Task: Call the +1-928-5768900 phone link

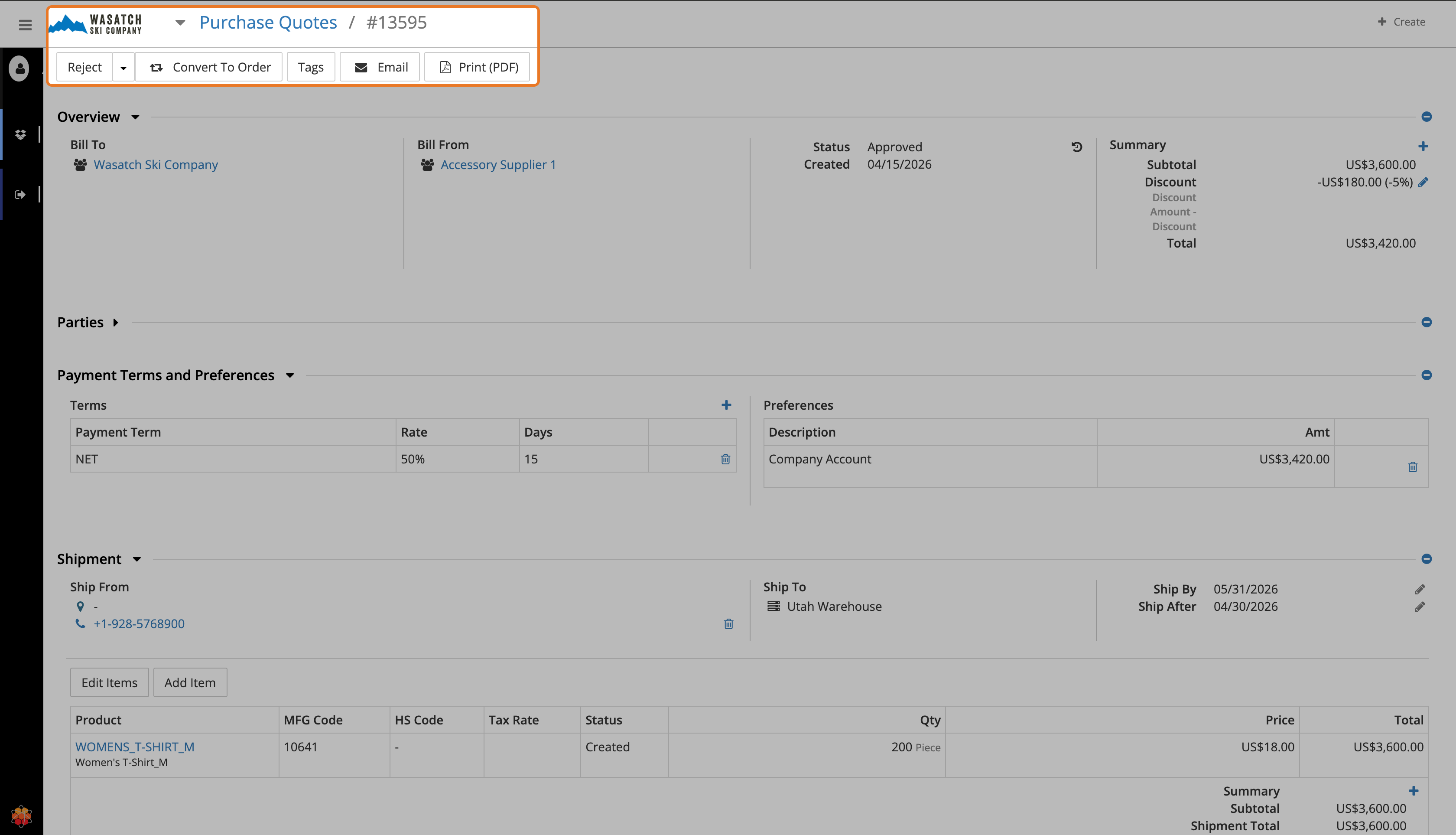Action: (139, 624)
